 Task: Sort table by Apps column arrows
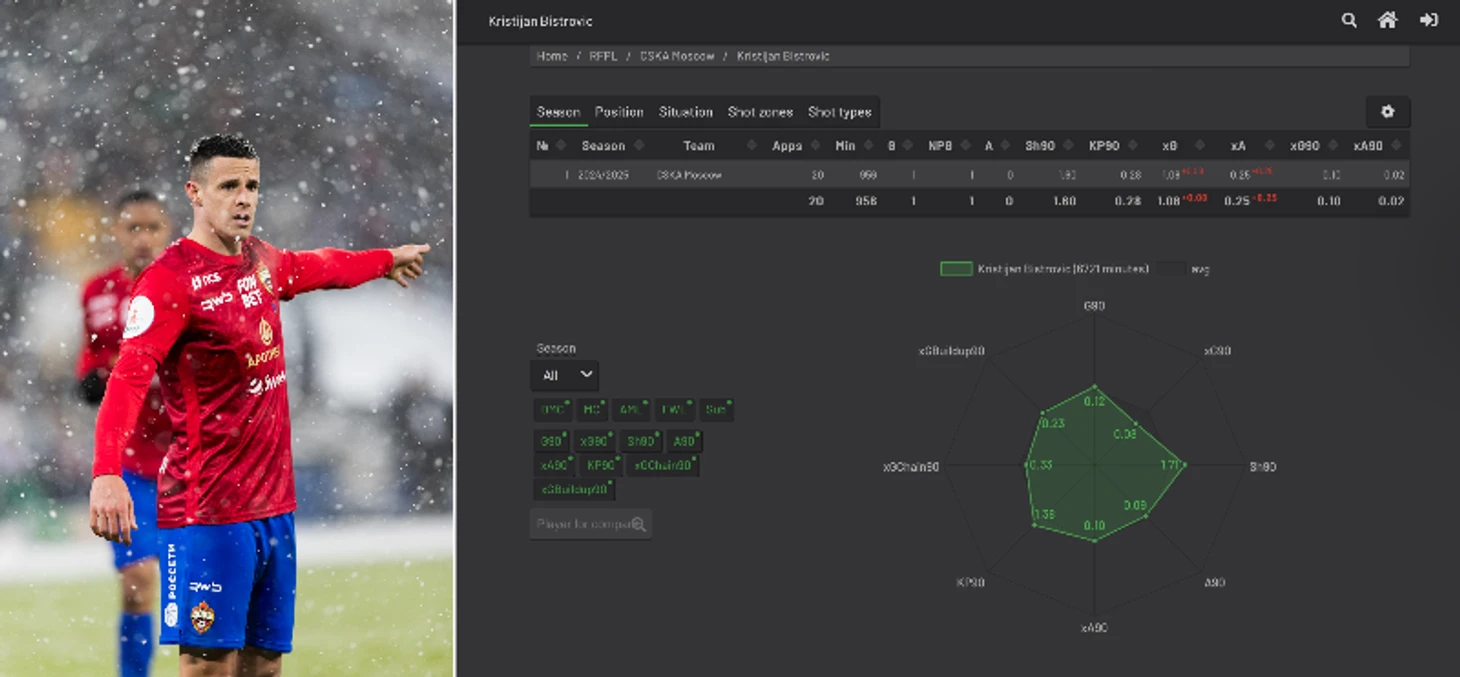(x=814, y=146)
